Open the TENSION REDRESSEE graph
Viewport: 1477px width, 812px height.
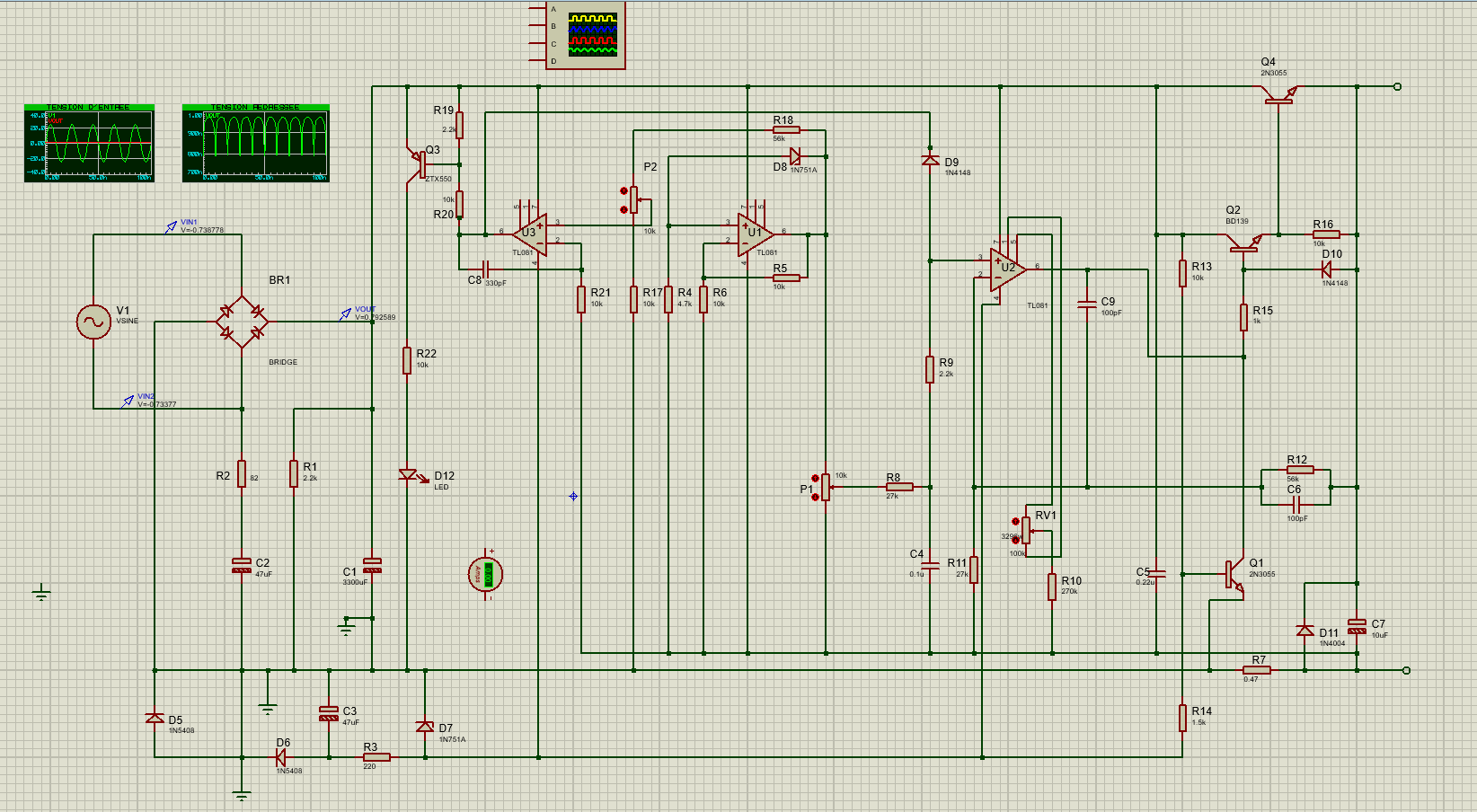(256, 143)
